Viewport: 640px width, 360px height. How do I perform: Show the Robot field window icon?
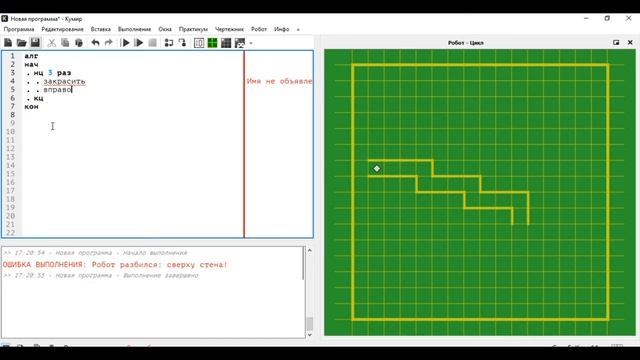point(212,43)
